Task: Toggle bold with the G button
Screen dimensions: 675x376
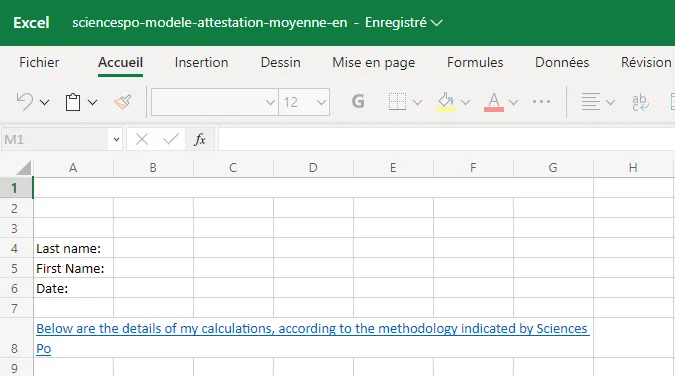Action: [x=358, y=102]
